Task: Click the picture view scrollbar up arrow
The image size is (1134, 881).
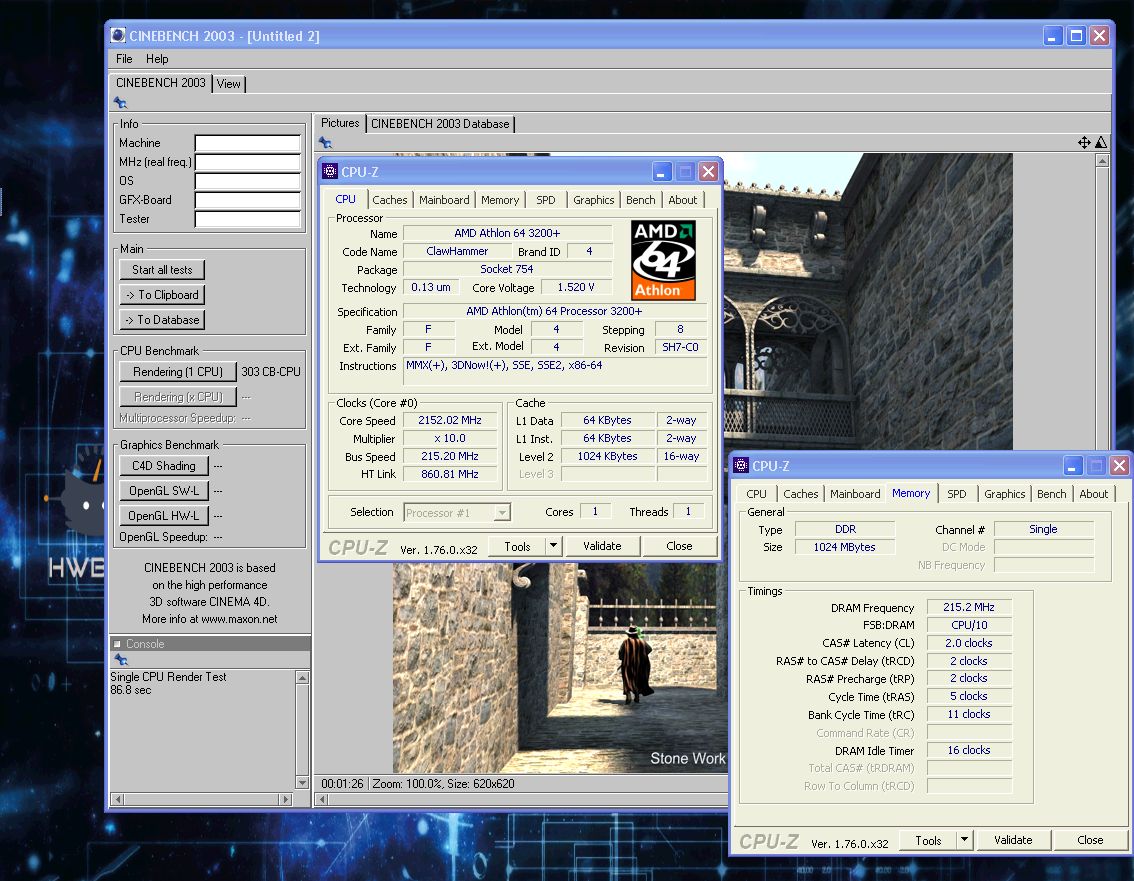Action: tap(1101, 161)
